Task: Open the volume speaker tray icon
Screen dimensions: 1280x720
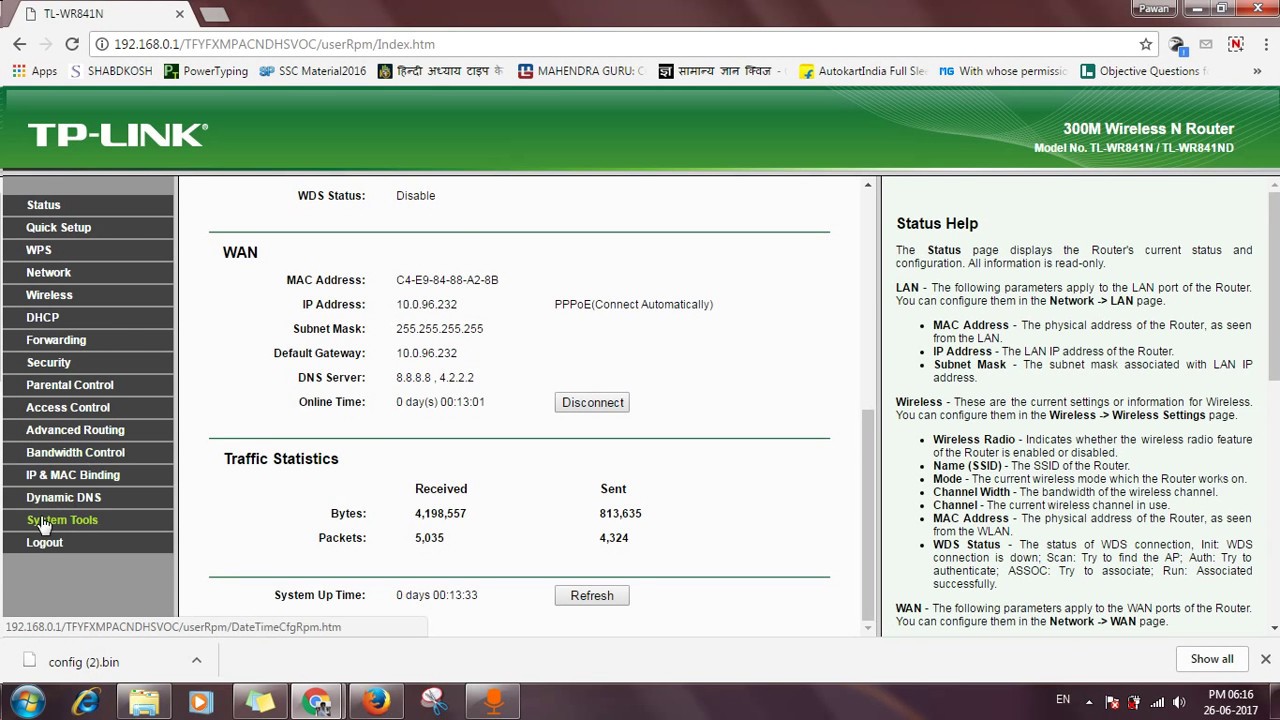Action: pyautogui.click(x=1179, y=702)
